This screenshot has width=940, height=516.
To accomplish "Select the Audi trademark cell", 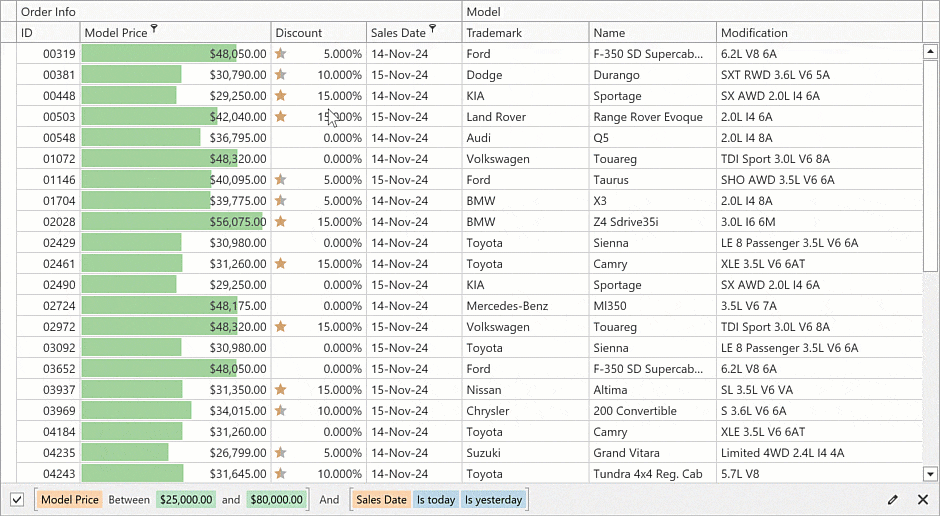I will [x=525, y=137].
